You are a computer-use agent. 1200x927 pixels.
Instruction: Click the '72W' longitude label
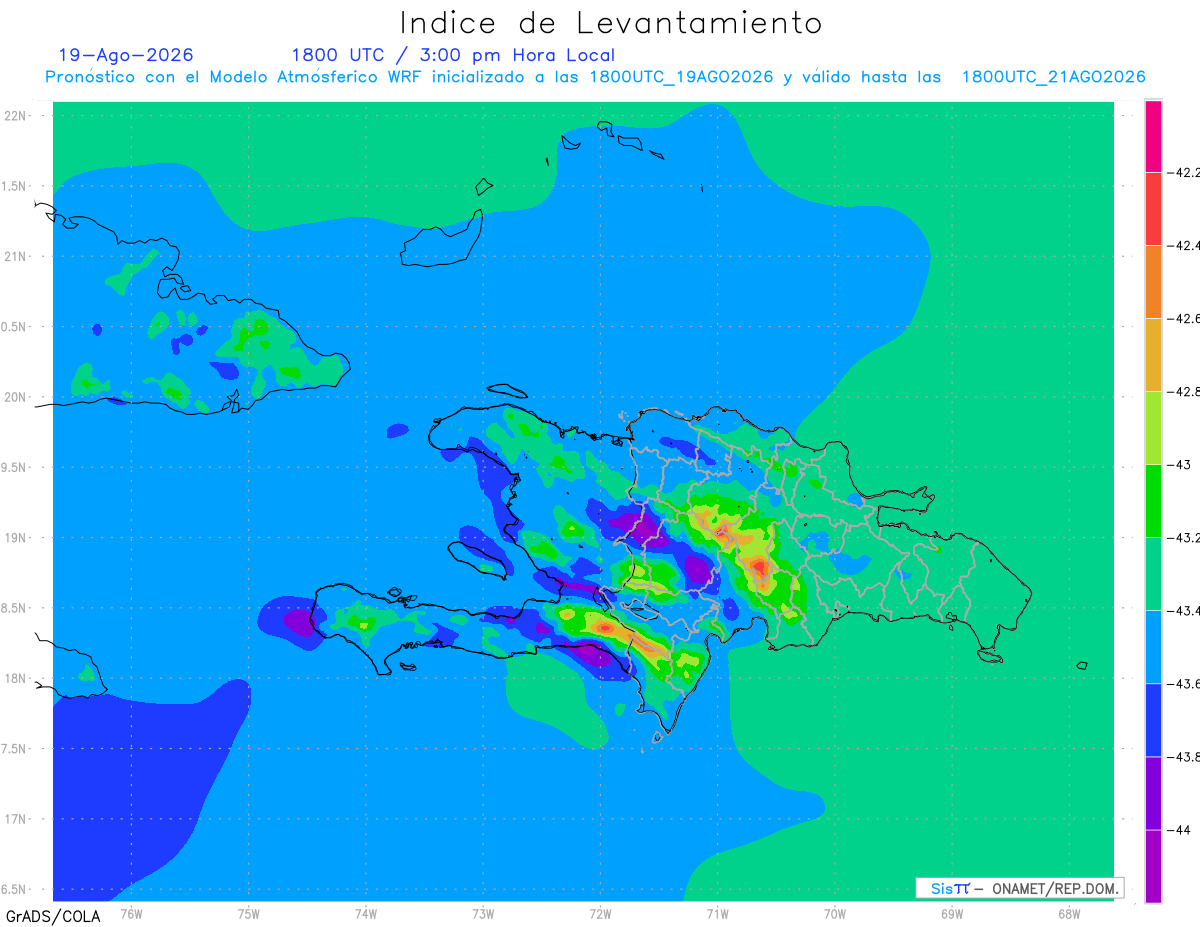600,913
